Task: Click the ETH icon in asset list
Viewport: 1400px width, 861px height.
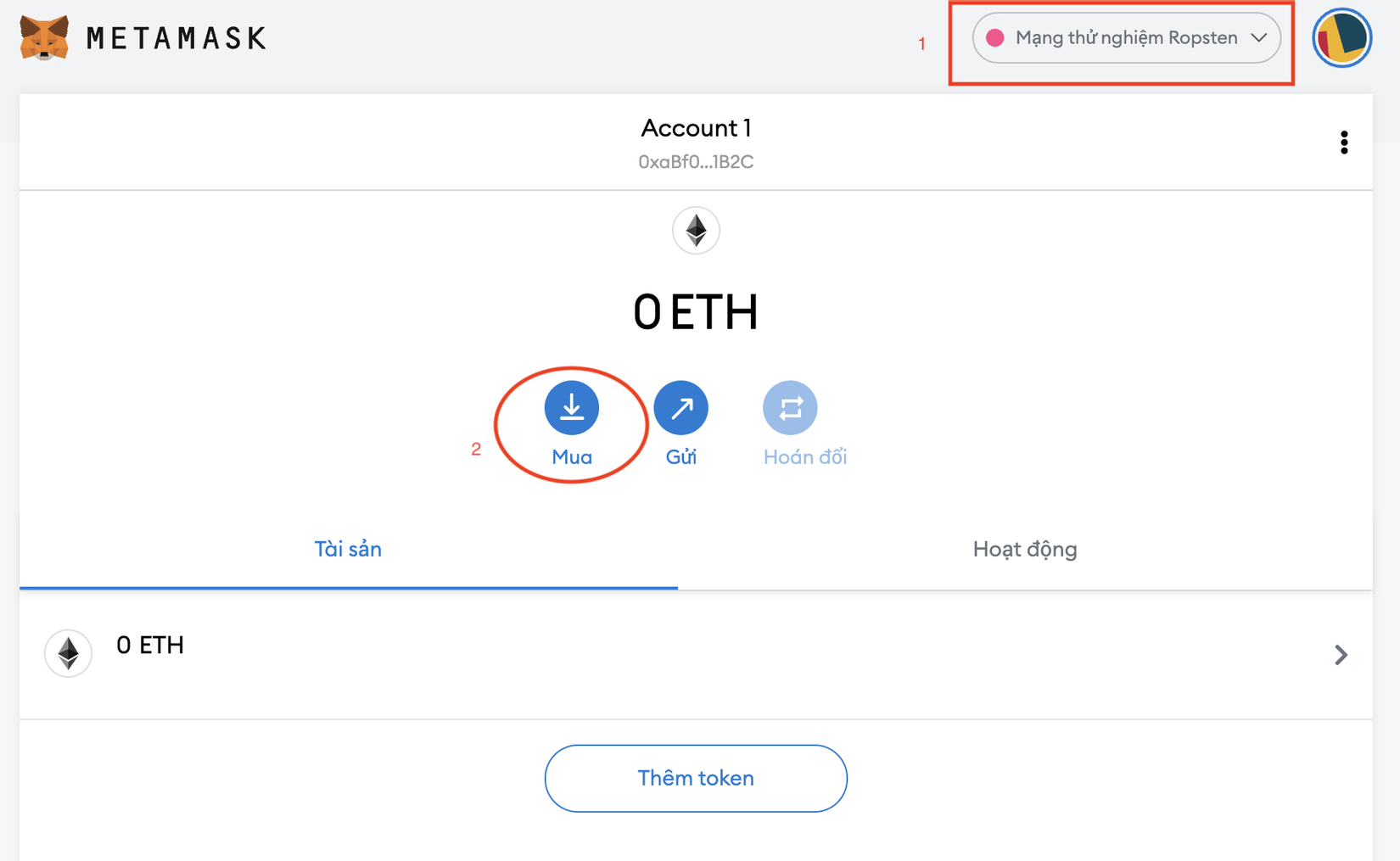Action: [68, 654]
